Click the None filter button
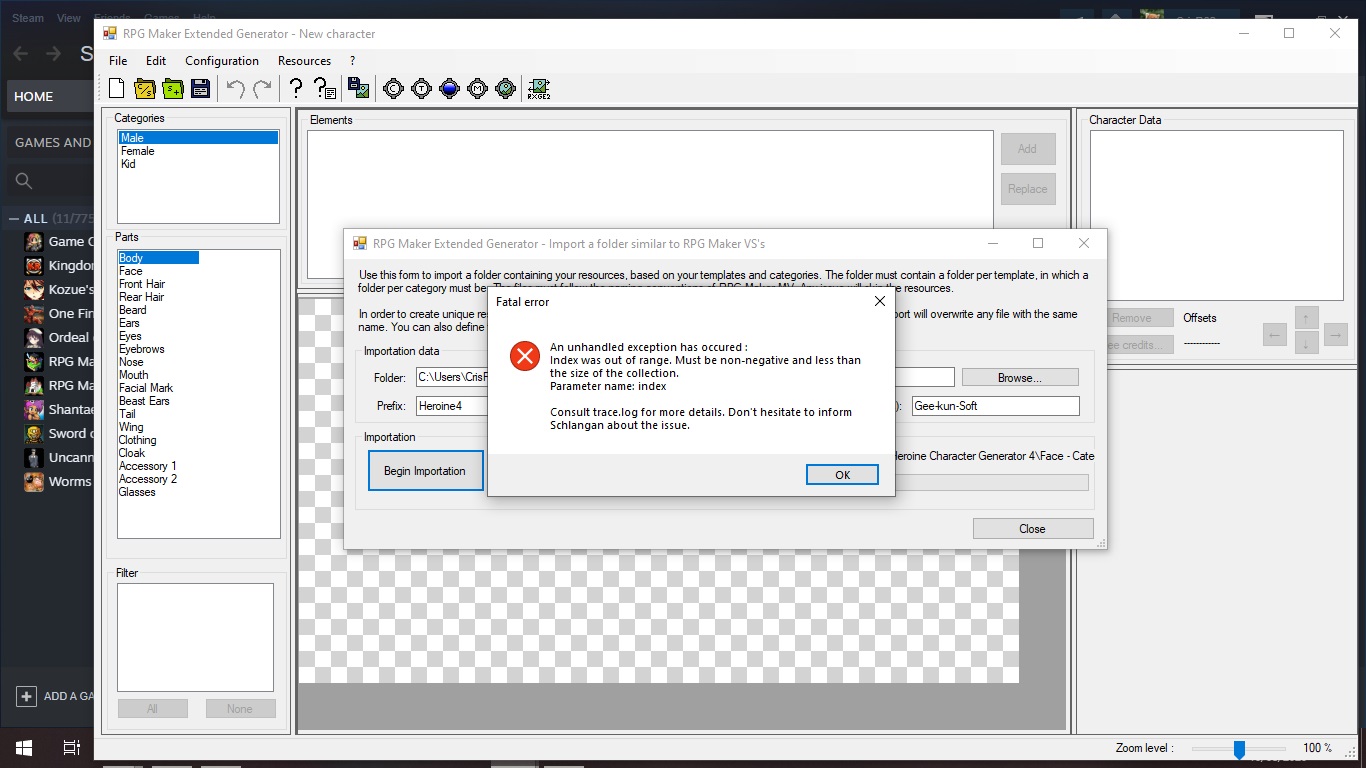This screenshot has height=768, width=1366. click(x=240, y=709)
